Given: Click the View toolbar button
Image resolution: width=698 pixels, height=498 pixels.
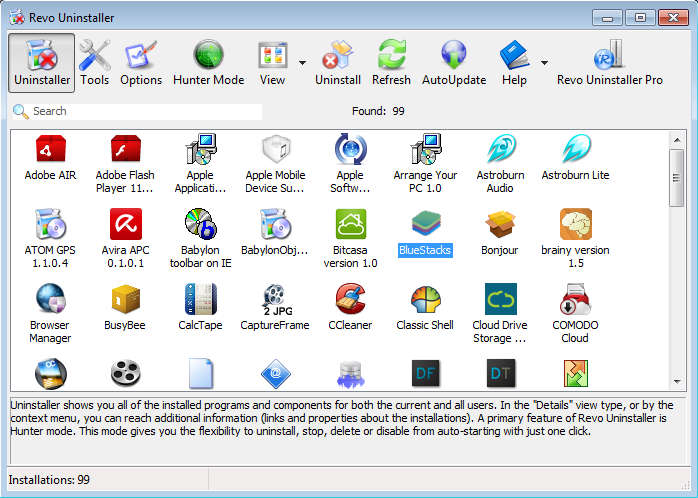Looking at the screenshot, I should pyautogui.click(x=272, y=62).
